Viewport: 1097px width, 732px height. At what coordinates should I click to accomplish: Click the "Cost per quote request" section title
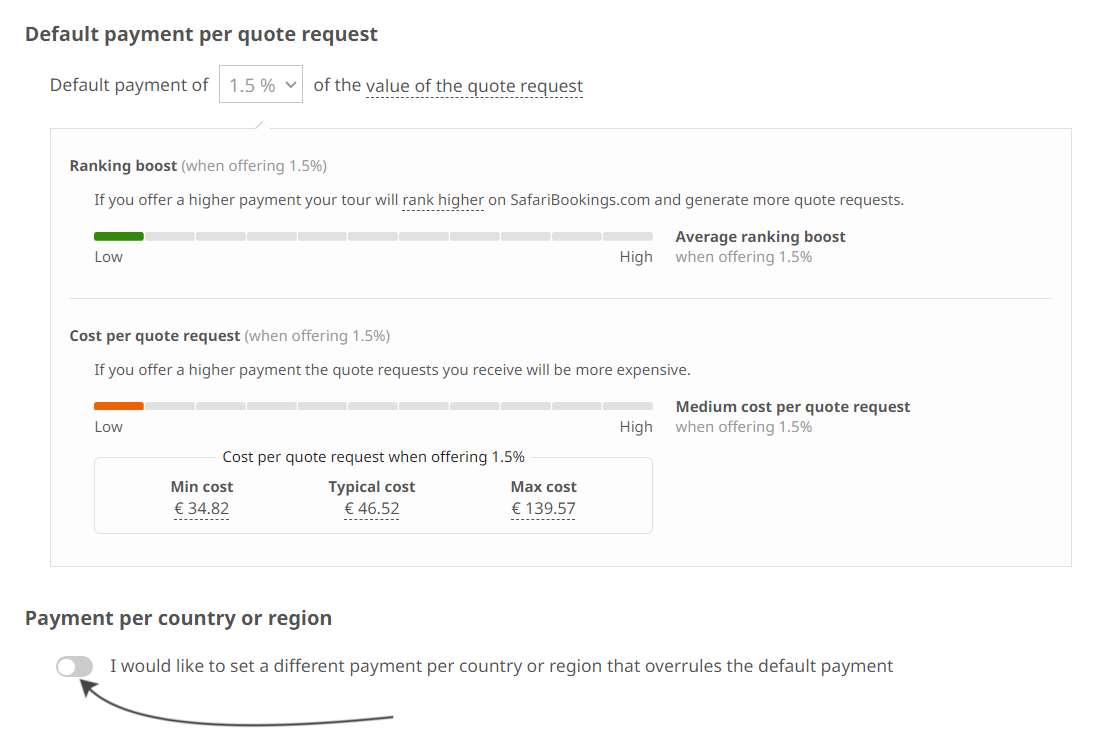click(155, 336)
